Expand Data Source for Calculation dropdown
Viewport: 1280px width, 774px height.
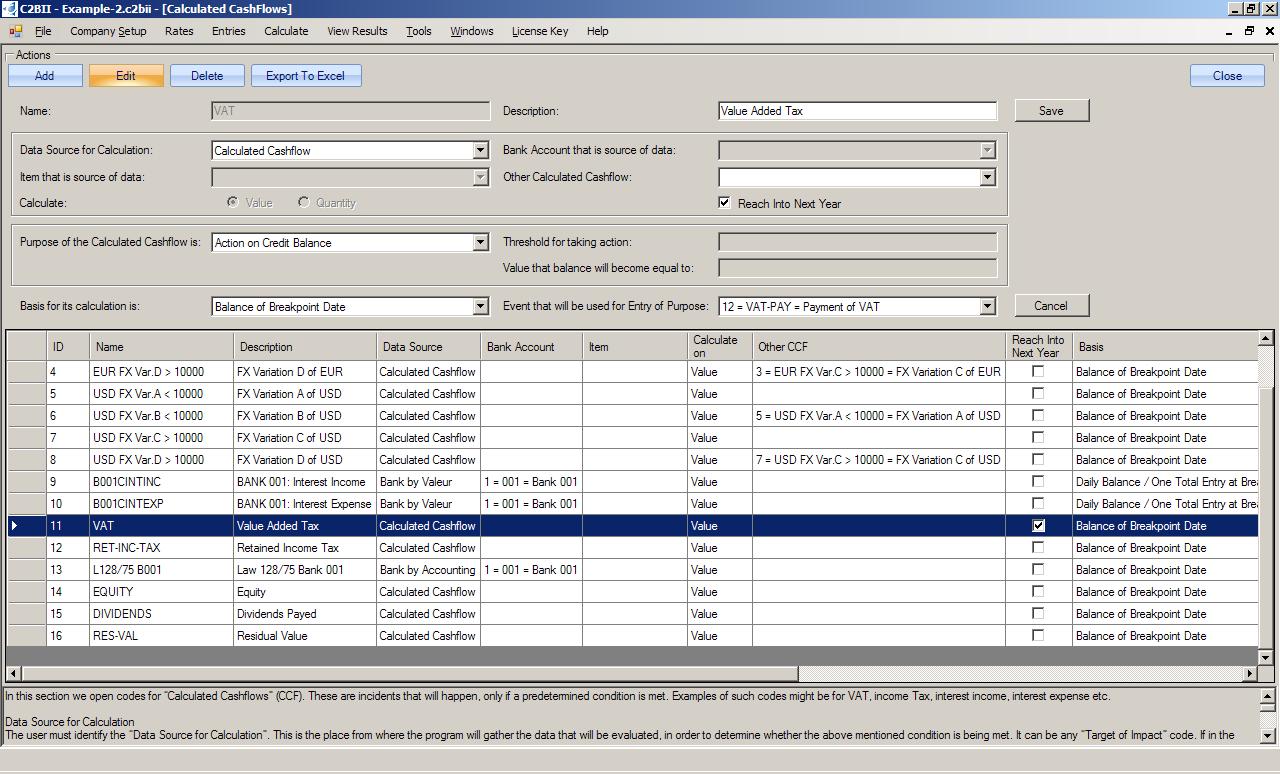pos(480,151)
